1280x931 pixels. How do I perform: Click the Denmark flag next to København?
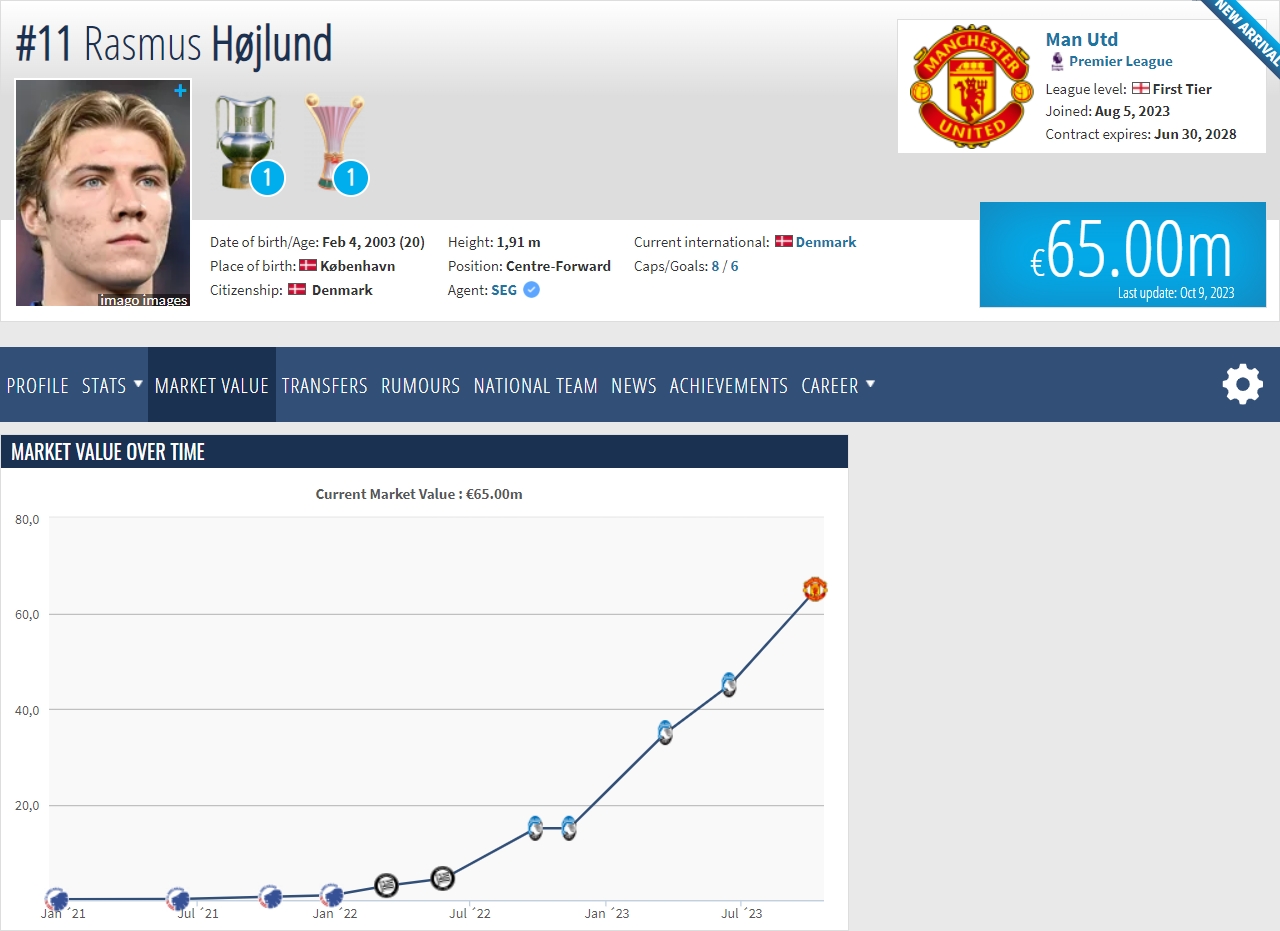[x=308, y=266]
